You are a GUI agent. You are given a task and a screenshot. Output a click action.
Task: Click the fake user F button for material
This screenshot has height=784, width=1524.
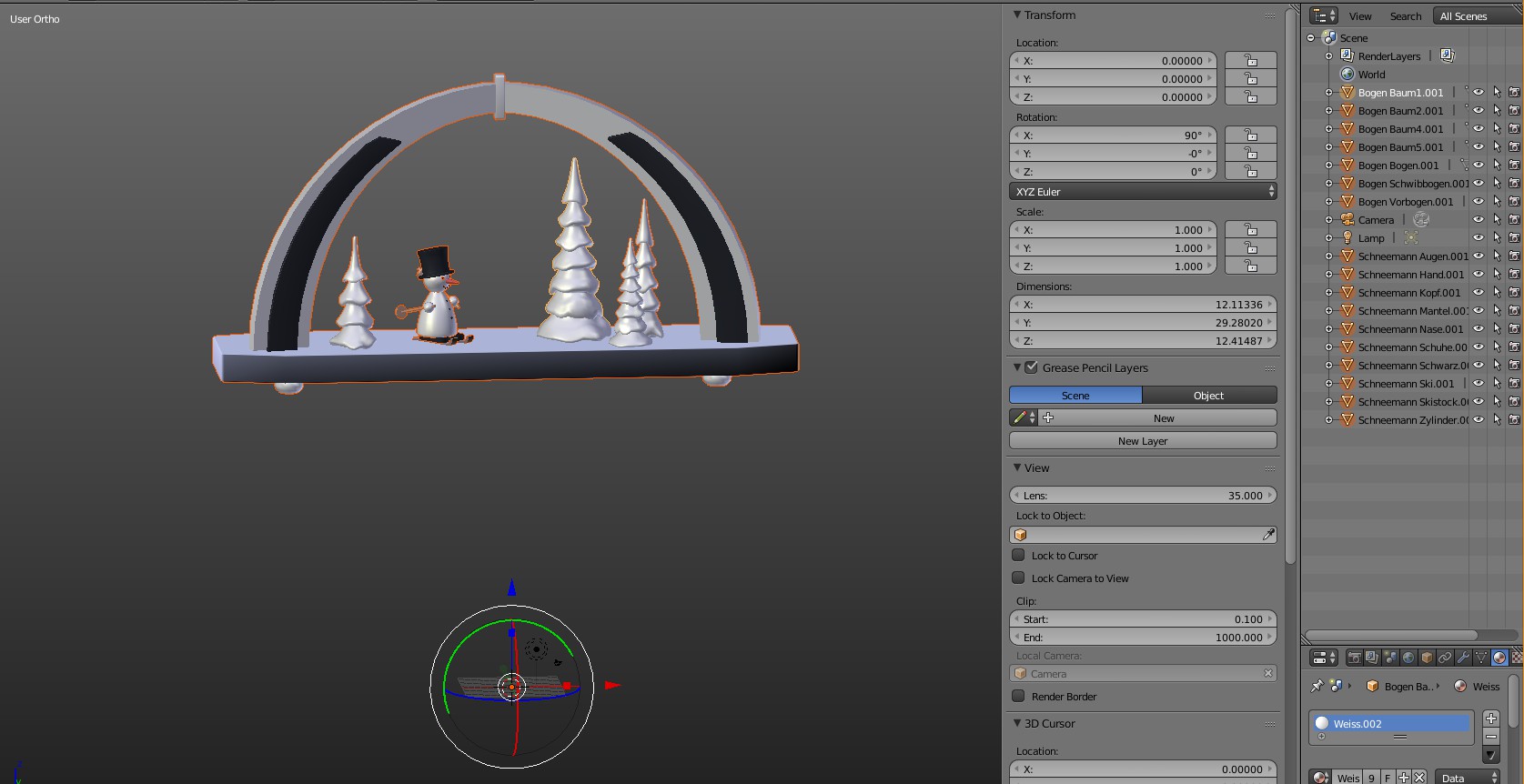(x=1388, y=778)
